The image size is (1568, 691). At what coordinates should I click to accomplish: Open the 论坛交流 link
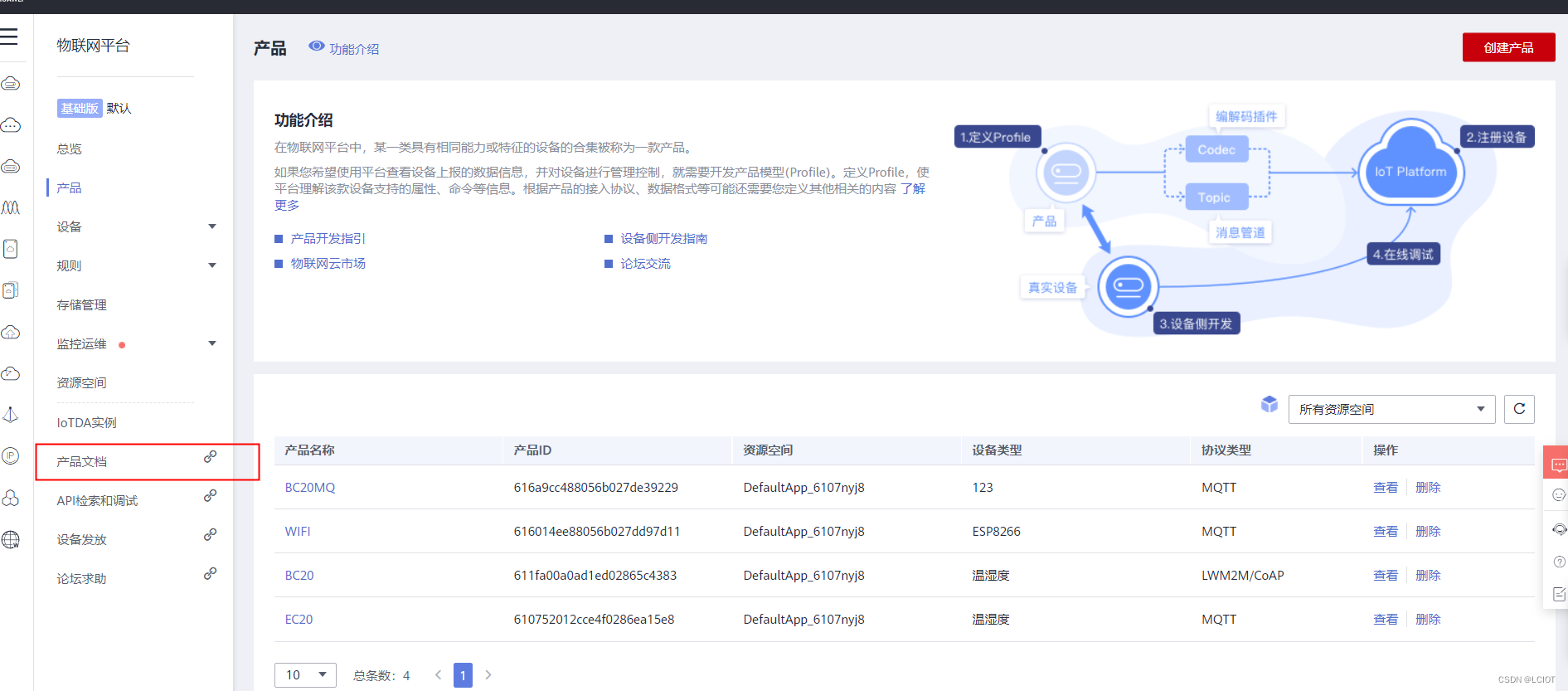(645, 264)
